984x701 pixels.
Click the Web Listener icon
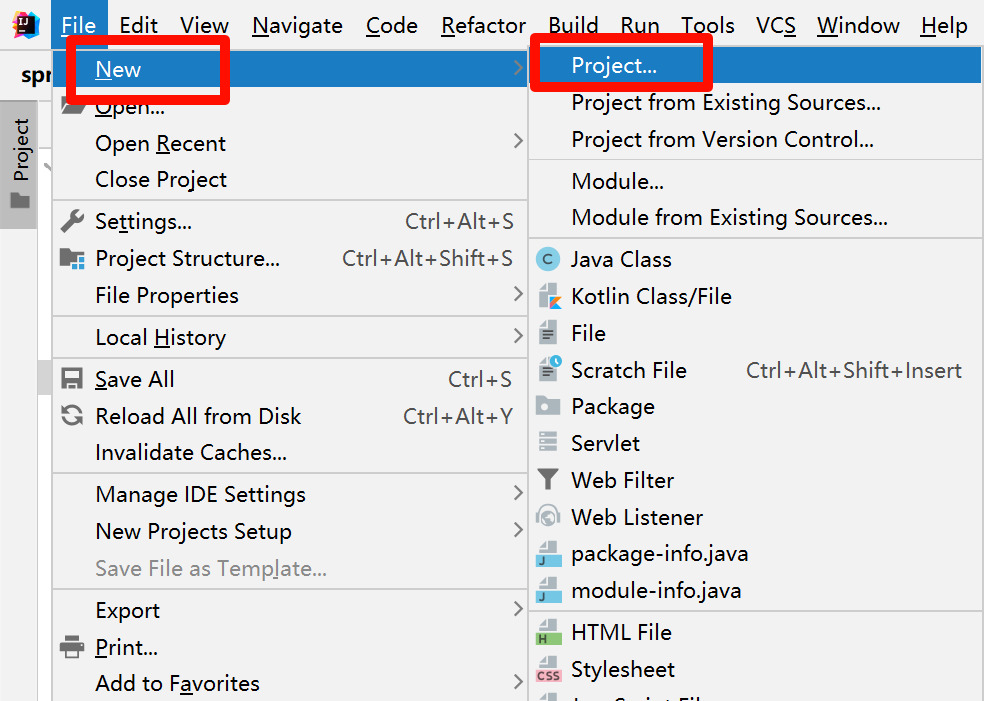pyautogui.click(x=548, y=517)
